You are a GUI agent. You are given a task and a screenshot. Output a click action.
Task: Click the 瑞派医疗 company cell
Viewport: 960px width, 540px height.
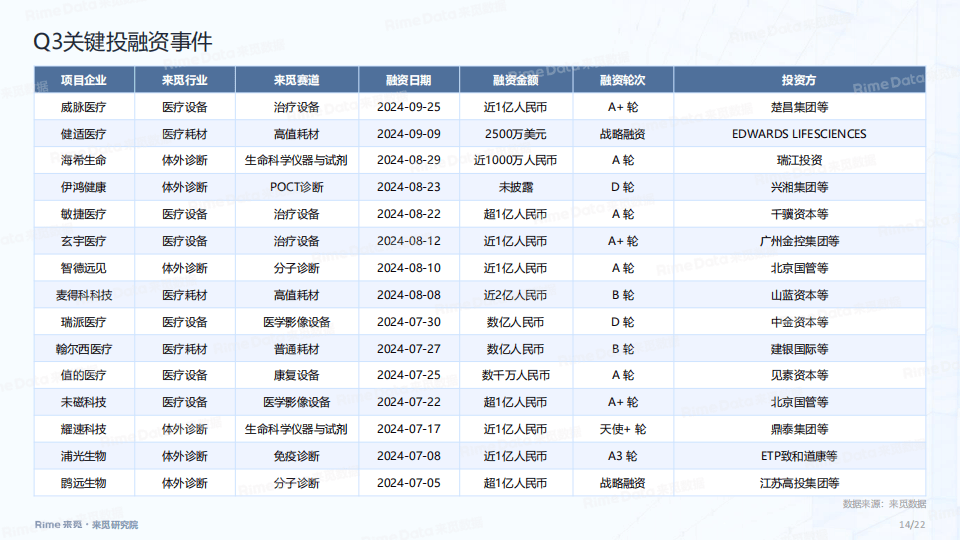(x=84, y=322)
